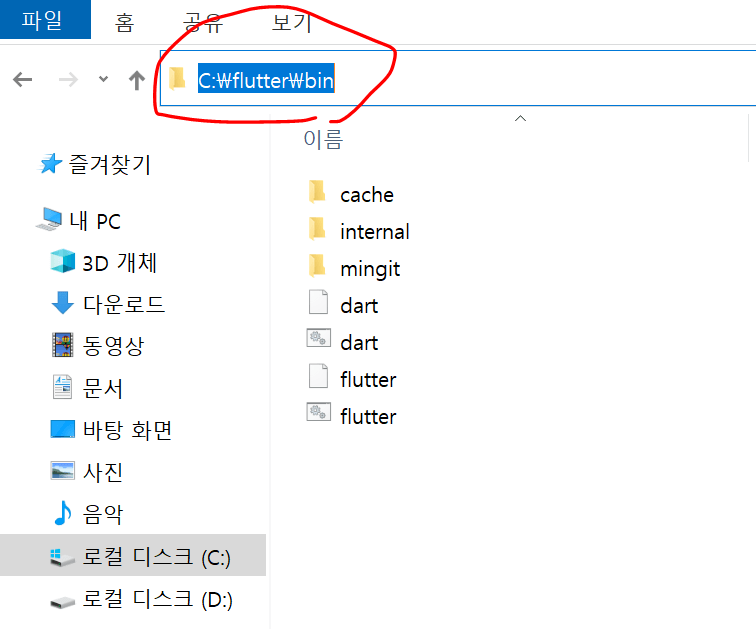Open 바탕 화면 in the sidebar
The height and width of the screenshot is (629, 756).
[127, 430]
